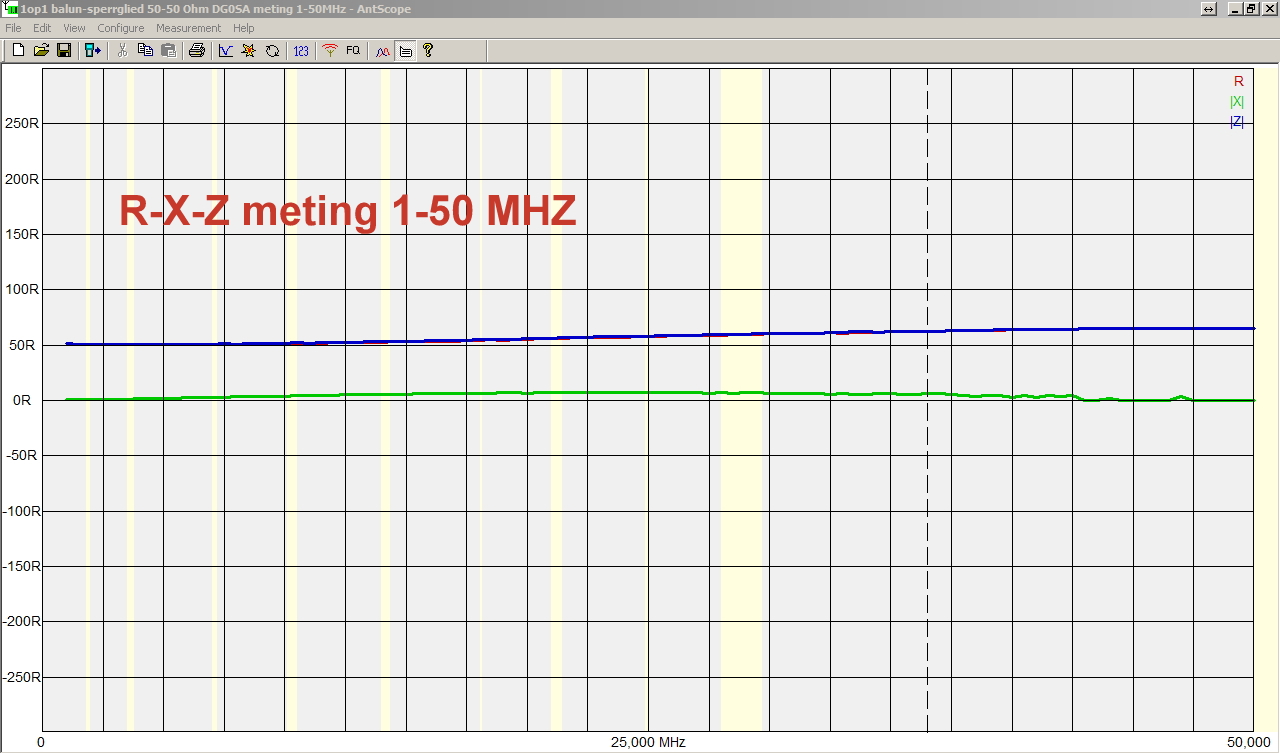Click the FQ toolbar button

tap(353, 50)
